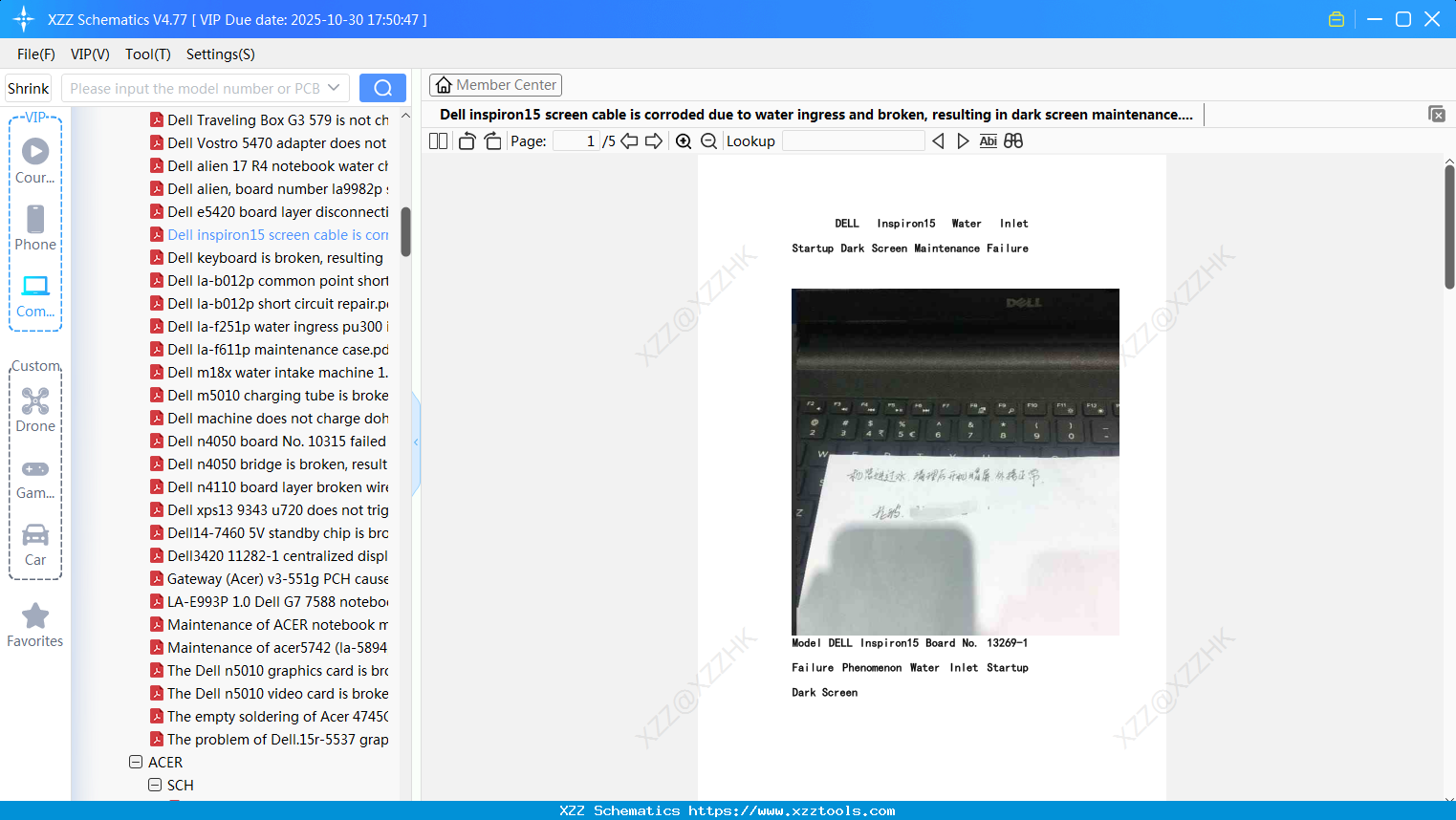Open the Member Center
Image resolution: width=1456 pixels, height=820 pixels.
[495, 85]
